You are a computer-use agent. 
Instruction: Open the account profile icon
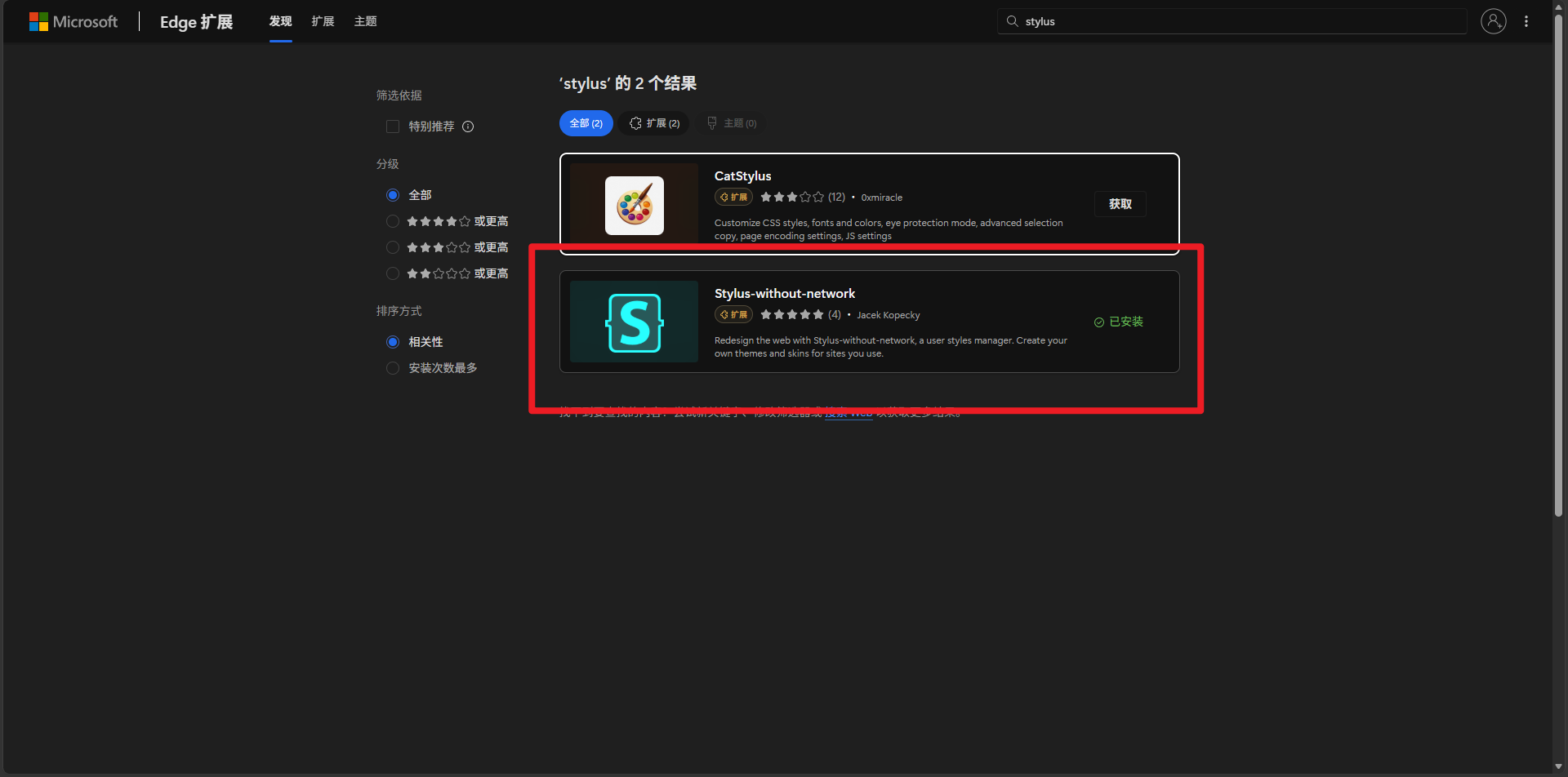[x=1494, y=21]
